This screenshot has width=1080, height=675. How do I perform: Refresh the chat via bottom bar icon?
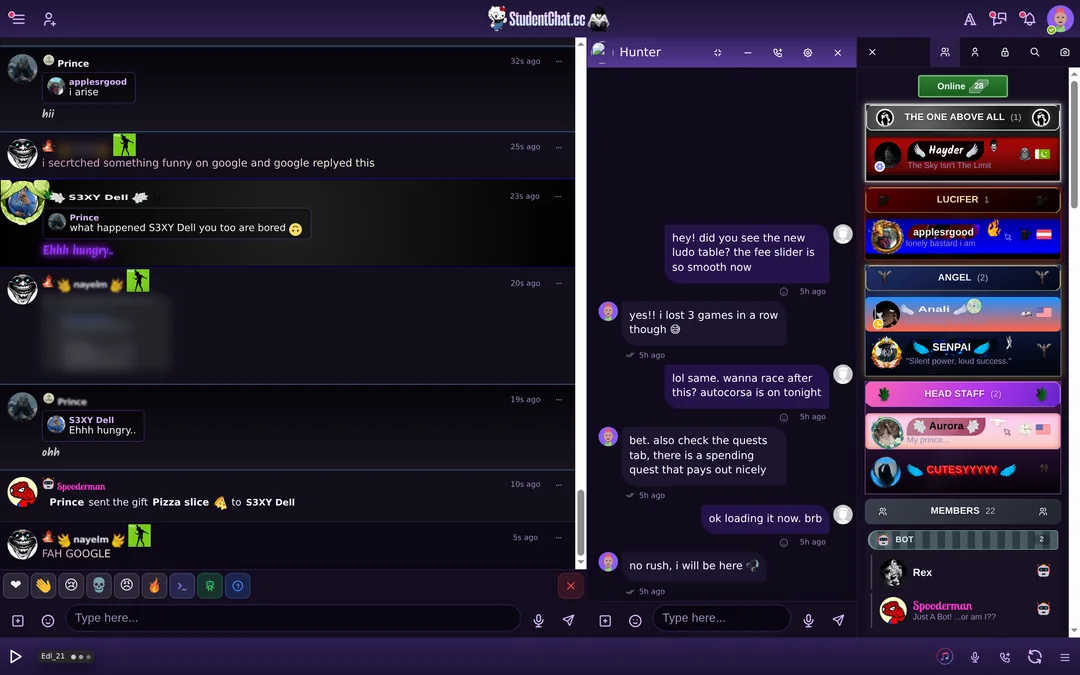point(1035,656)
